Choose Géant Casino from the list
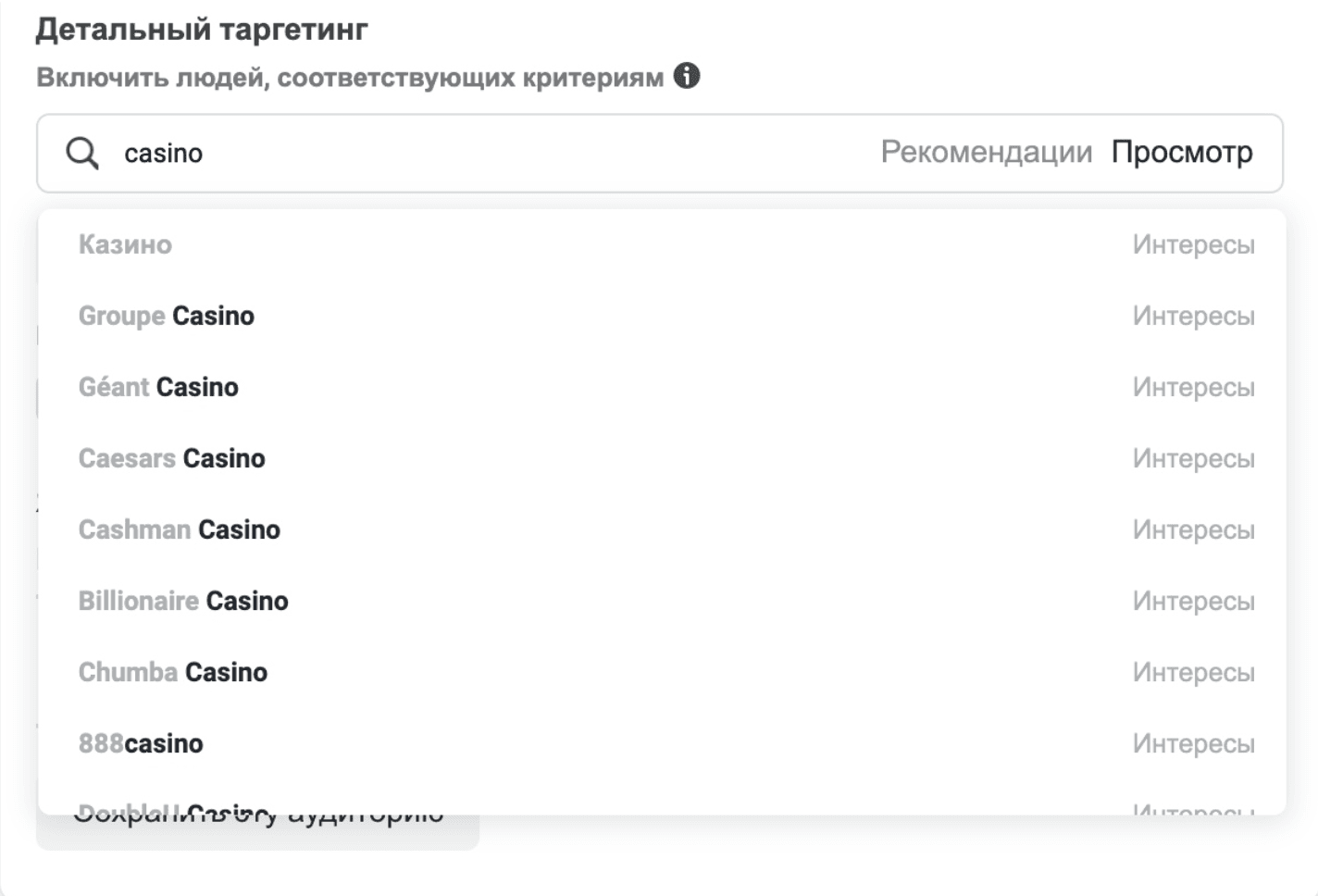This screenshot has height=896, width=1318. 662,387
